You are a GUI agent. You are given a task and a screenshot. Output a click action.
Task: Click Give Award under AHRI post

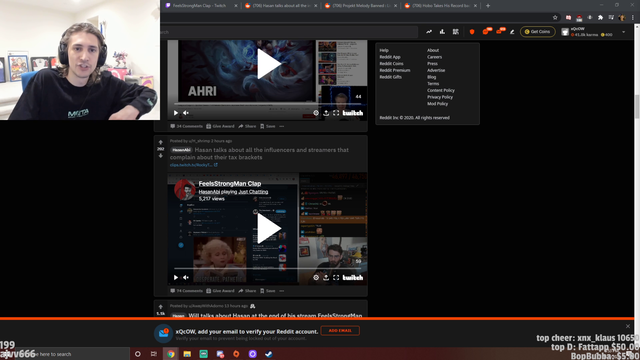[x=220, y=126]
